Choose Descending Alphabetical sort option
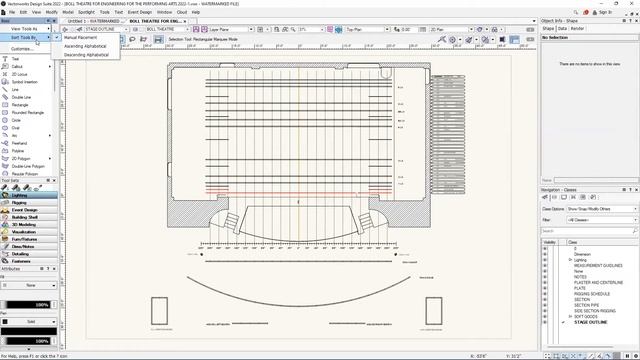Image resolution: width=640 pixels, height=360 pixels. (x=86, y=55)
